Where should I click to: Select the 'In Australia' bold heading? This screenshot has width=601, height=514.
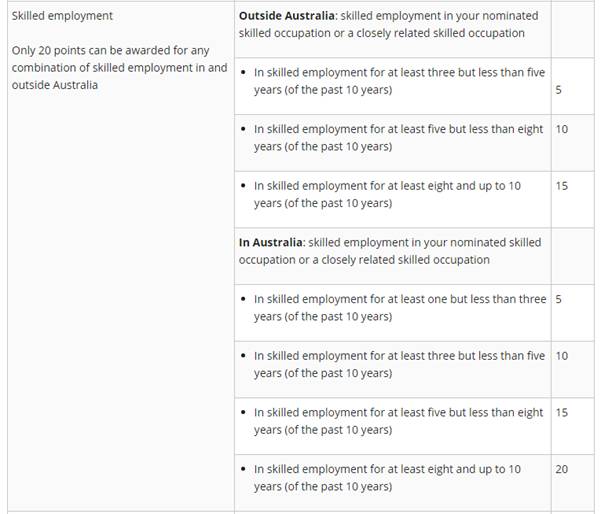[x=271, y=243]
